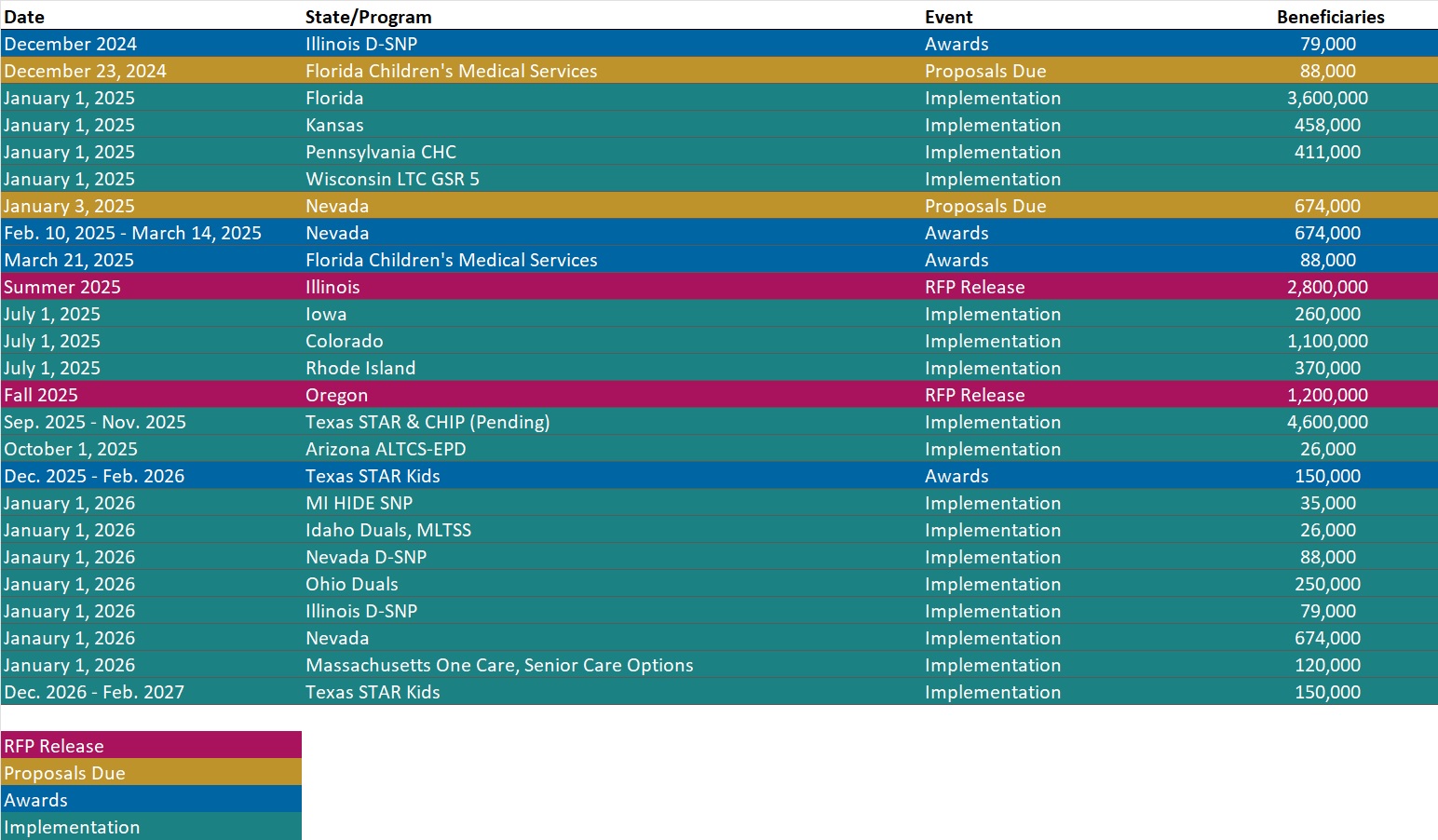Click the Awards legend color entry
Image resolution: width=1438 pixels, height=840 pixels.
point(151,799)
